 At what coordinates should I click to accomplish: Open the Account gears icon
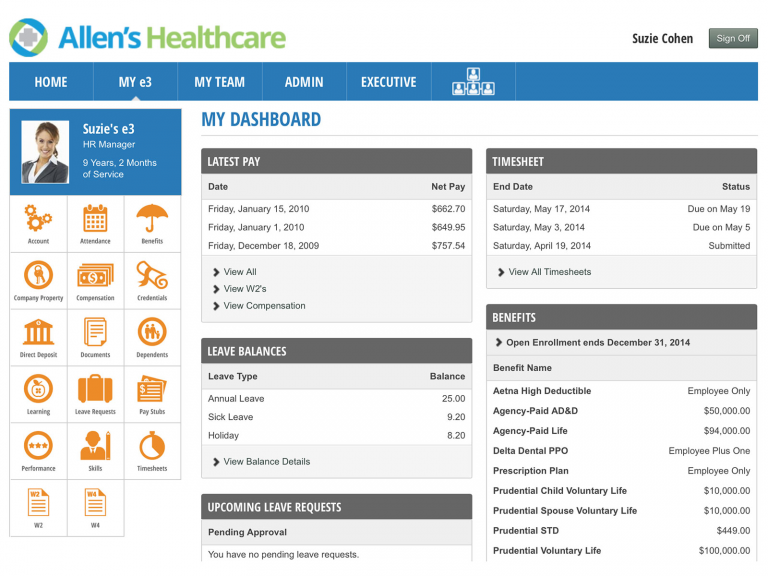pos(38,219)
